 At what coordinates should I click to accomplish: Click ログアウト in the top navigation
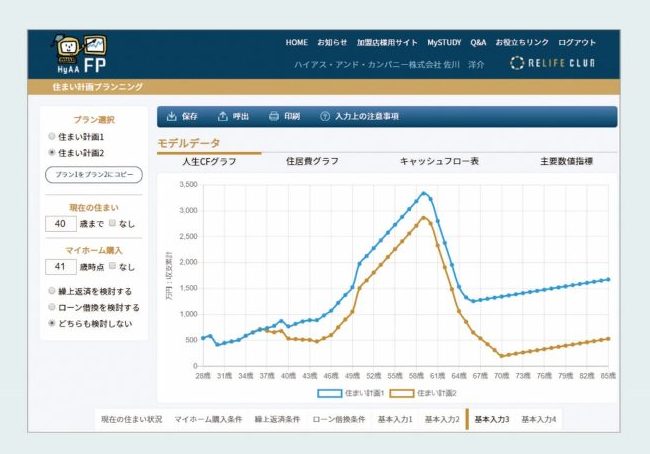pyautogui.click(x=576, y=43)
